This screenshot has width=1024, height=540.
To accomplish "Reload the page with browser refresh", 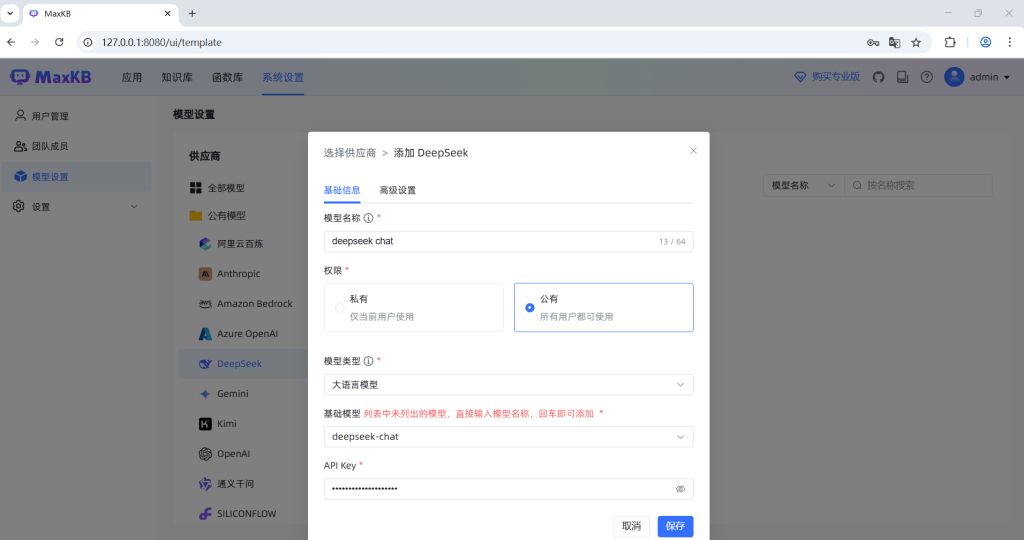I will 59,42.
